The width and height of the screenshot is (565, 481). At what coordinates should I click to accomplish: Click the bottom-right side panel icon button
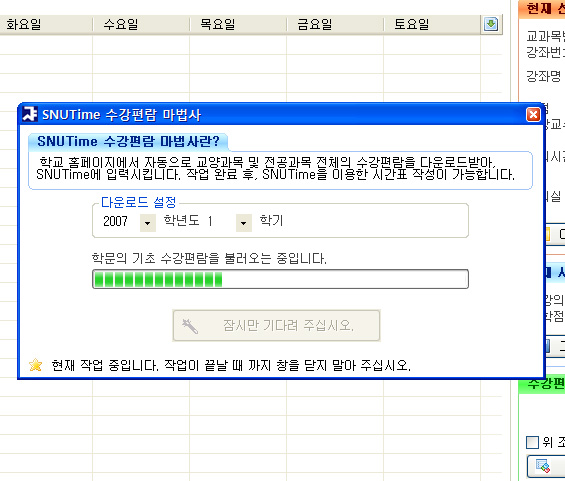click(546, 466)
